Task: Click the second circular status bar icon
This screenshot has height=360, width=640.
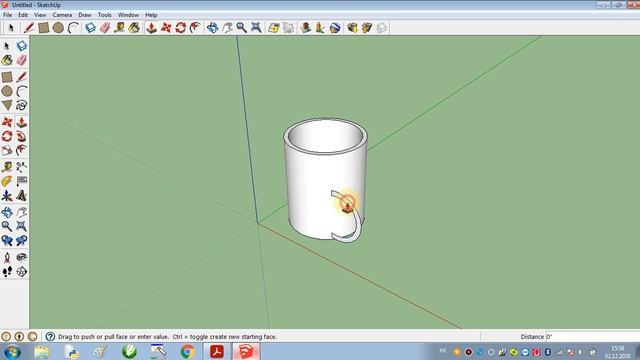Action: (19, 337)
